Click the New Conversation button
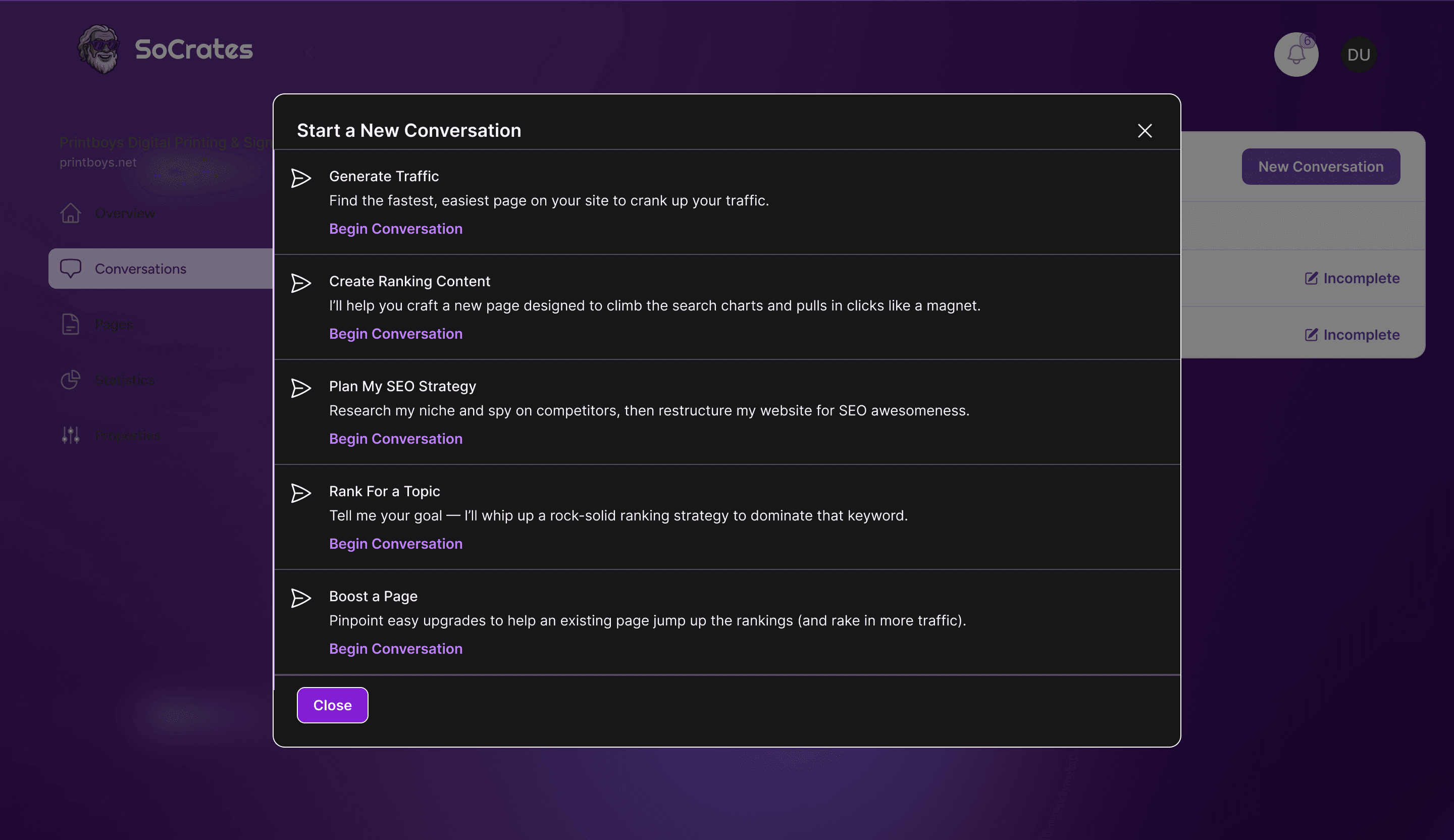 click(1320, 167)
